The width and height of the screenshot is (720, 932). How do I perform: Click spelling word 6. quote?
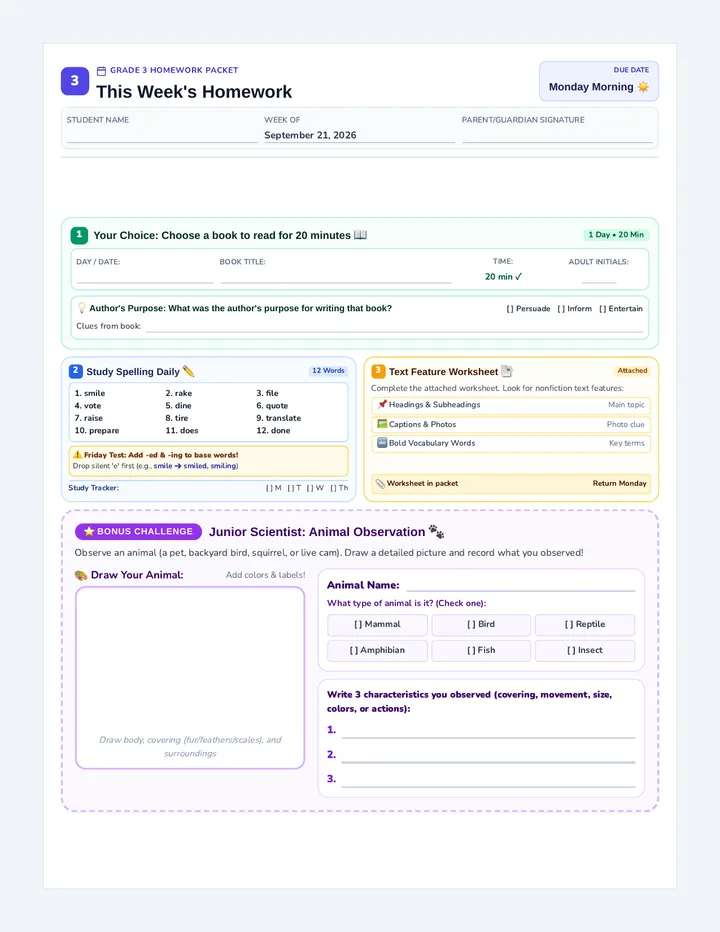click(272, 405)
